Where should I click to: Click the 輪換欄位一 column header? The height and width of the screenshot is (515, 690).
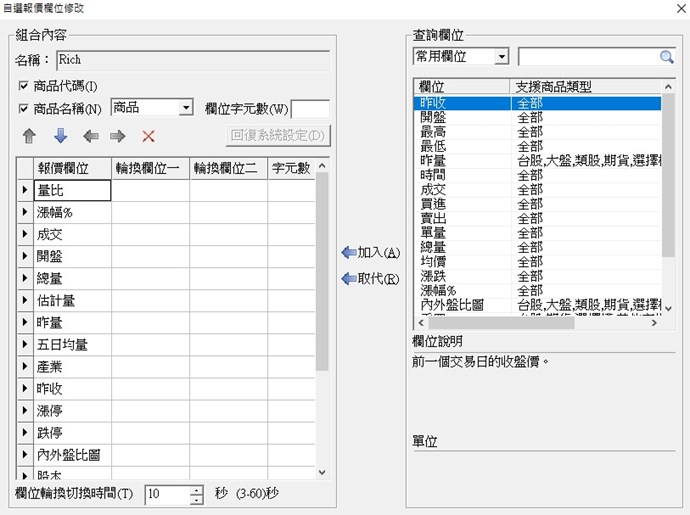(149, 167)
